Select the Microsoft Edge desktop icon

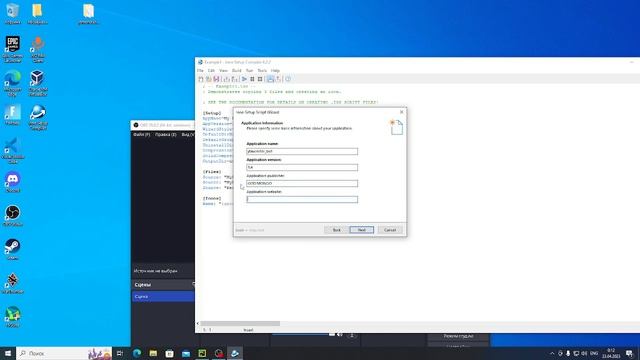tap(13, 83)
